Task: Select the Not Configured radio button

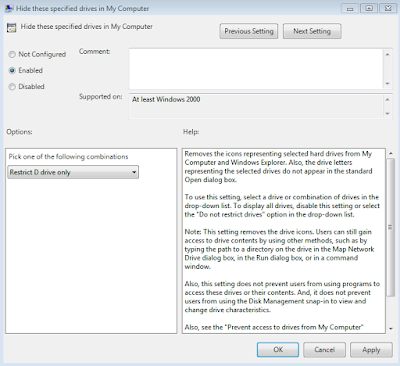Action: [x=12, y=54]
